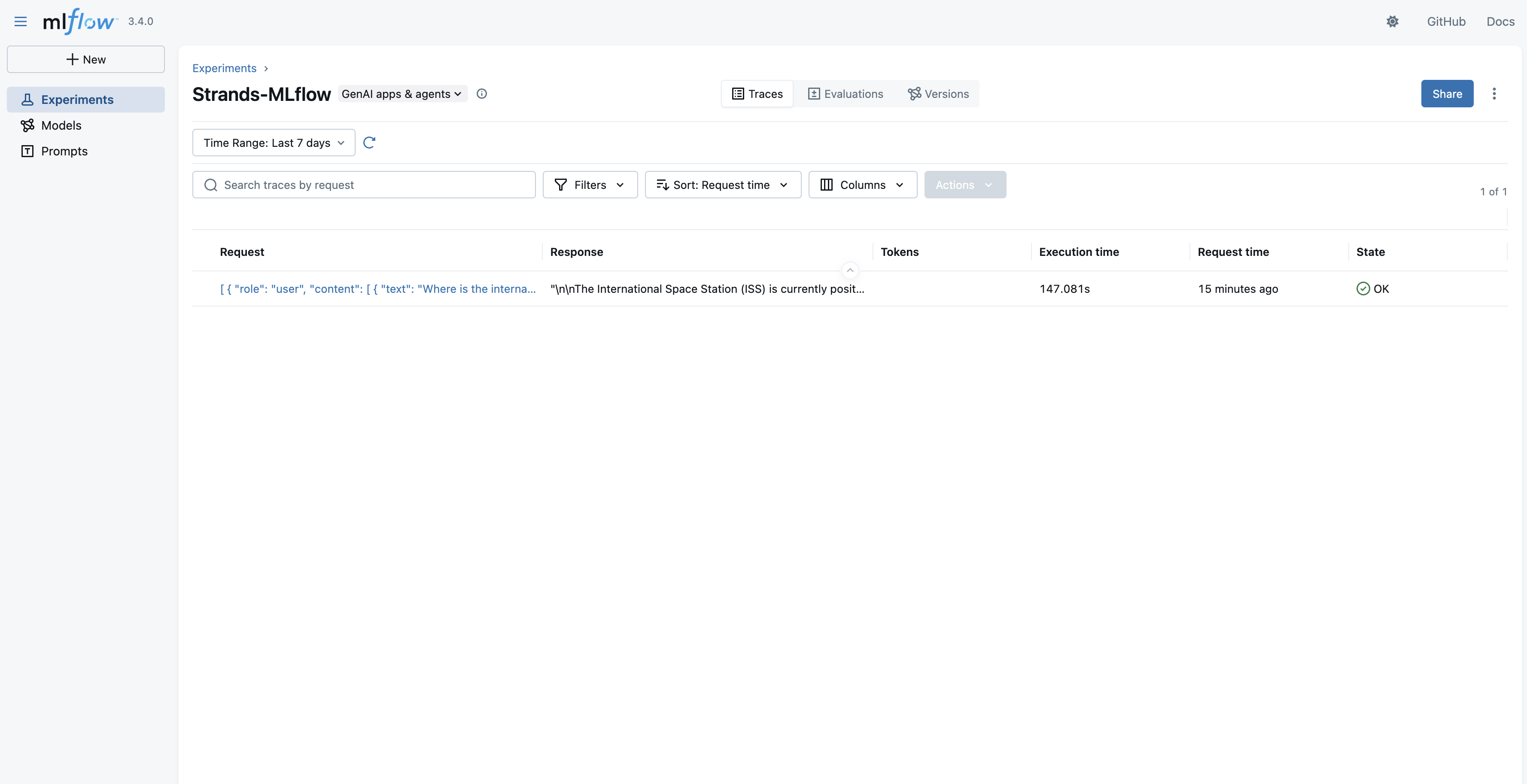
Task: Refresh the traces list
Action: [369, 142]
